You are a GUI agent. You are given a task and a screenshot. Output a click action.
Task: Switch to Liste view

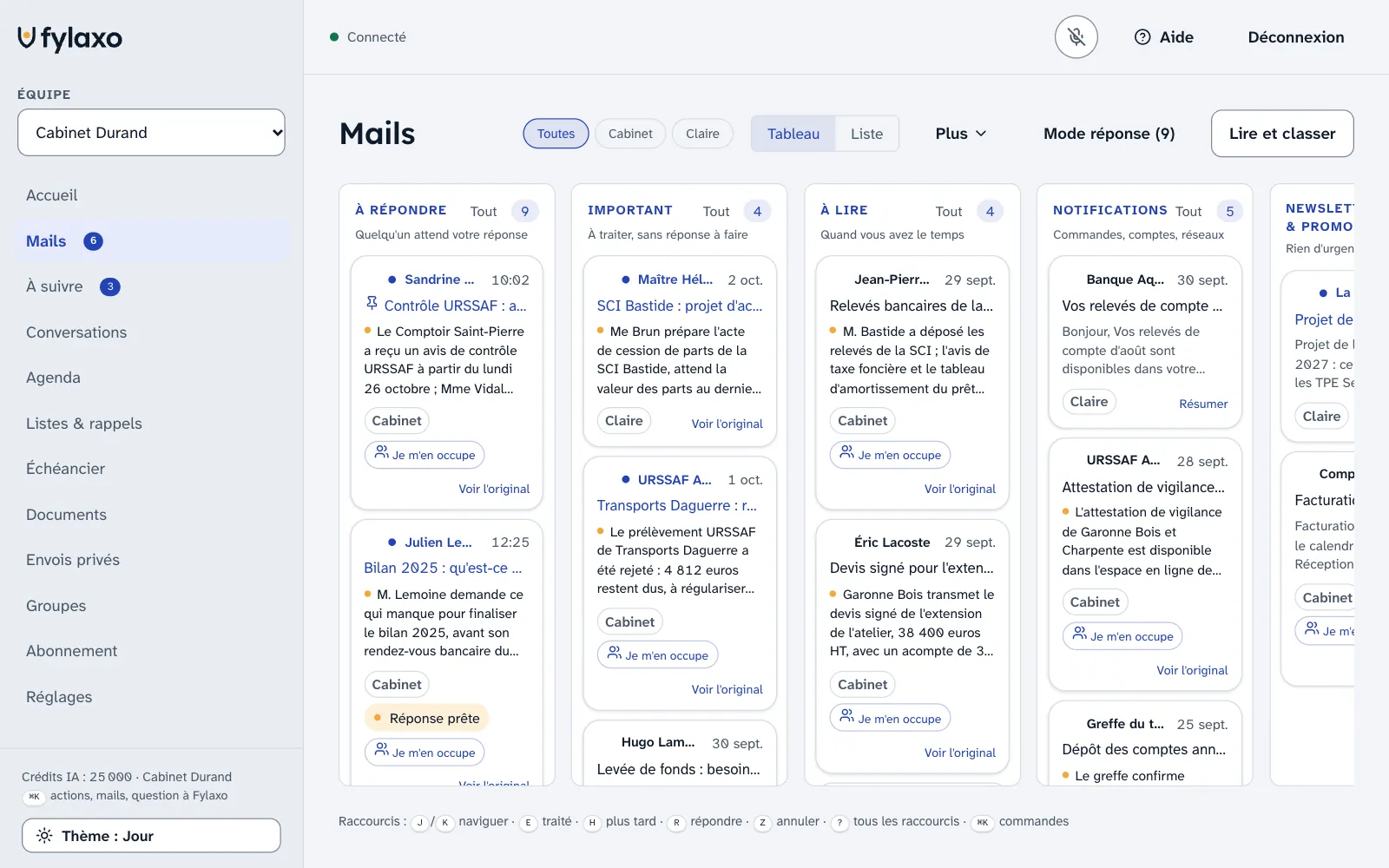point(866,134)
